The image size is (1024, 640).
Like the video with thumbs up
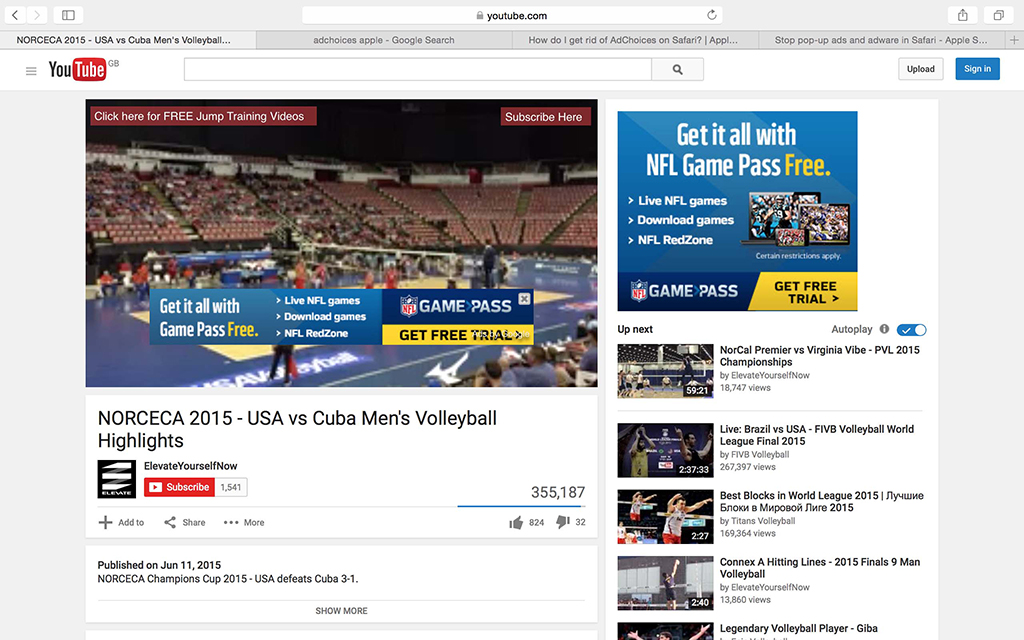click(516, 522)
